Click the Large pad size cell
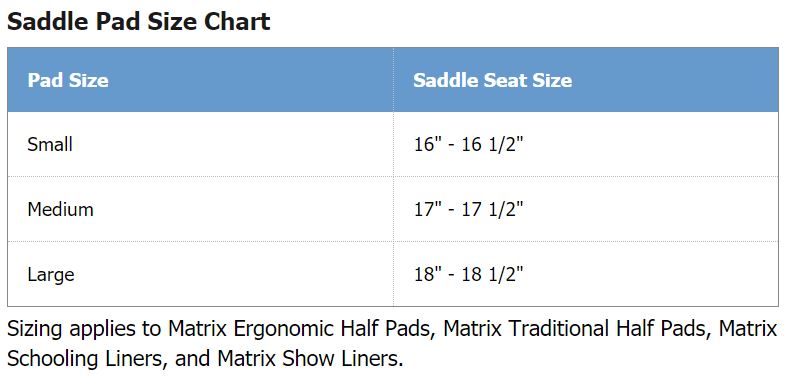The width and height of the screenshot is (807, 378). (x=200, y=274)
